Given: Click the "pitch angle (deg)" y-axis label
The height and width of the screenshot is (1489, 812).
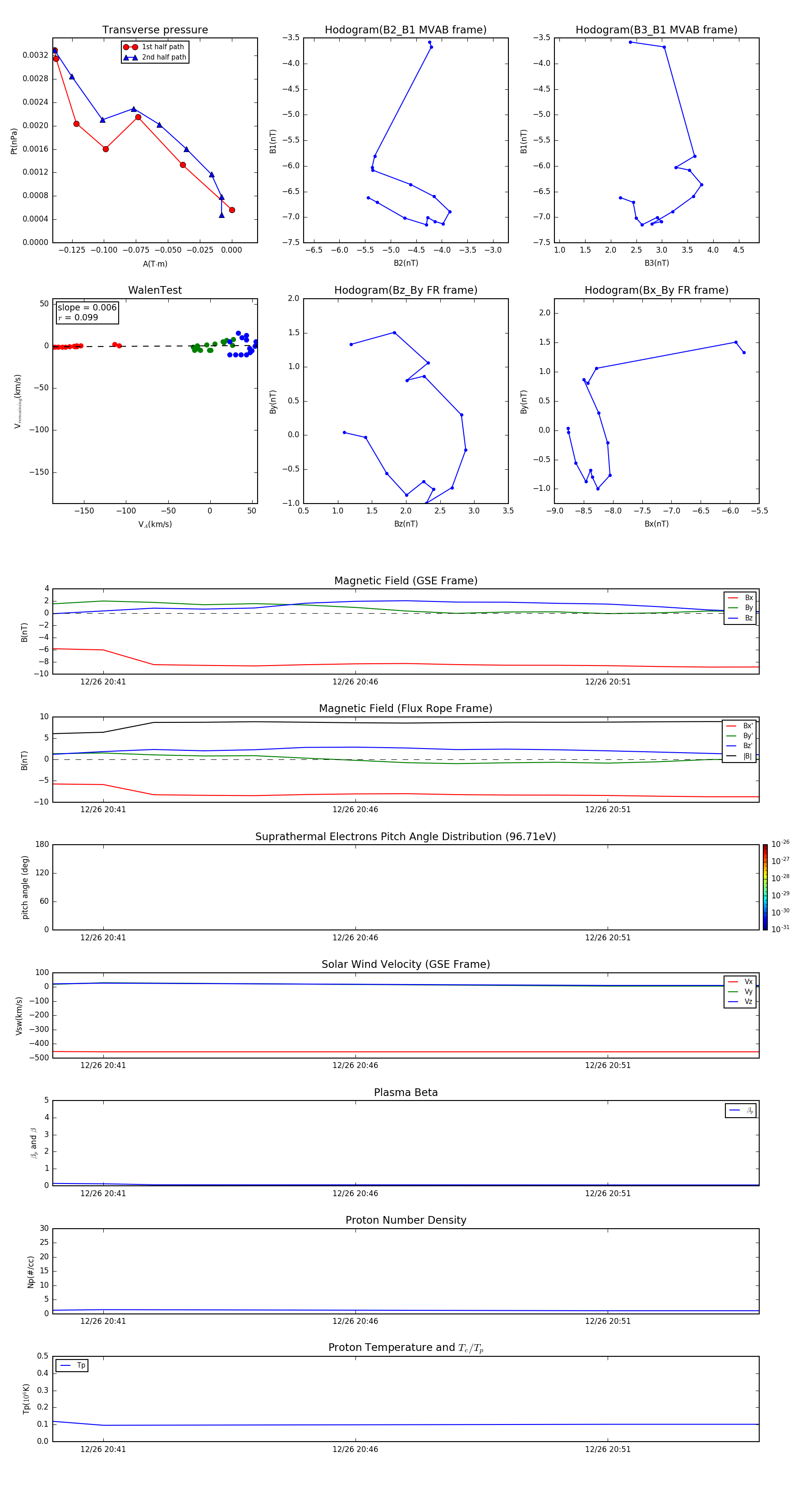Looking at the screenshot, I should pyautogui.click(x=25, y=887).
